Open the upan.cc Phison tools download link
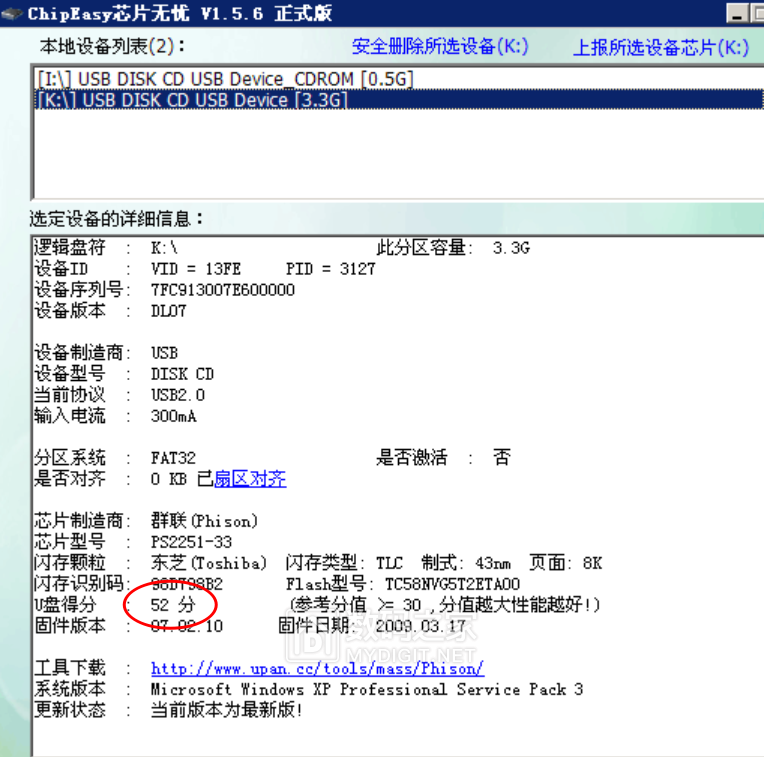765x757 pixels. coord(317,668)
